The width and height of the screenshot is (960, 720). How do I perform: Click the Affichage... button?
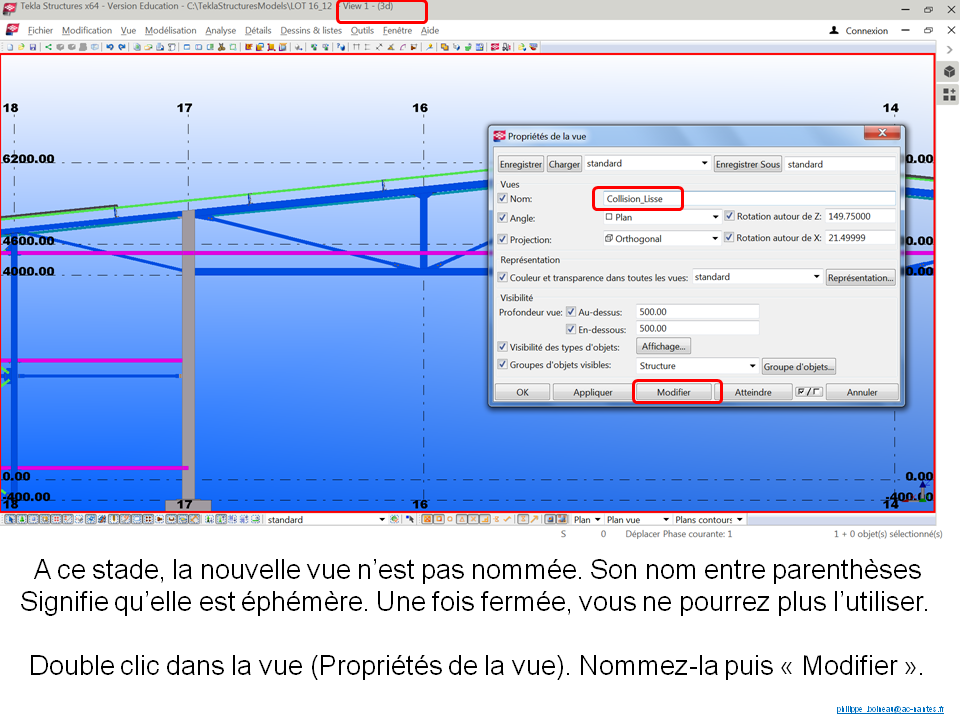(663, 346)
